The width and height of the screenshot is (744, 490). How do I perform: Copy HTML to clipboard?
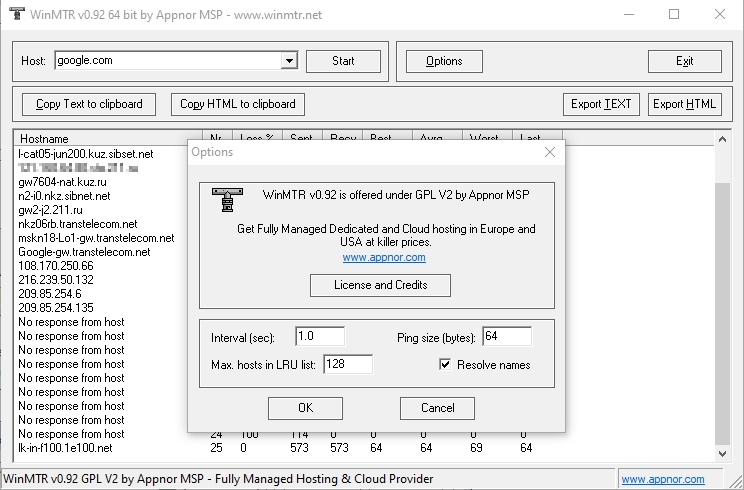tap(238, 104)
